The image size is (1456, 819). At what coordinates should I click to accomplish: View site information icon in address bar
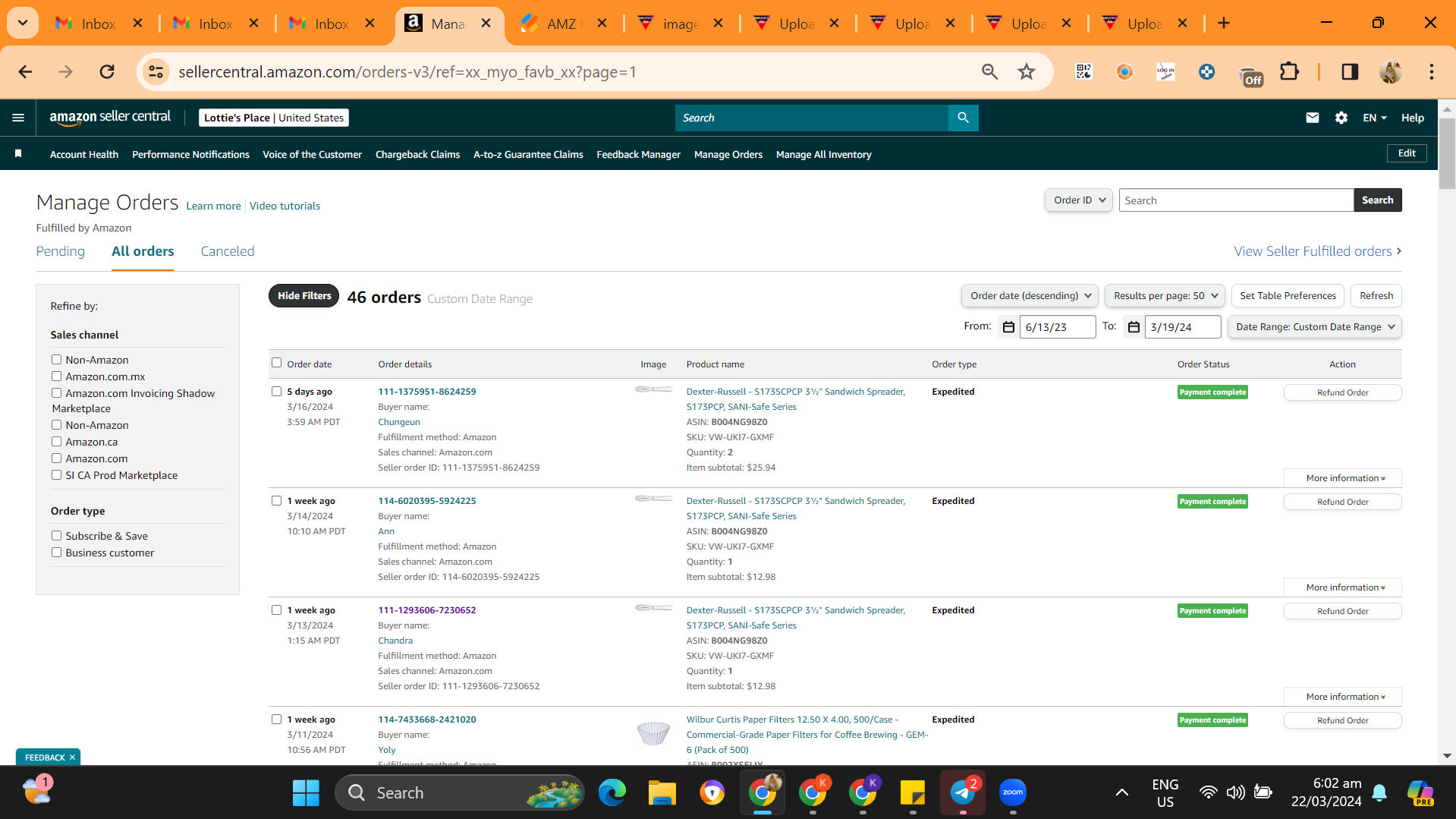click(x=156, y=71)
